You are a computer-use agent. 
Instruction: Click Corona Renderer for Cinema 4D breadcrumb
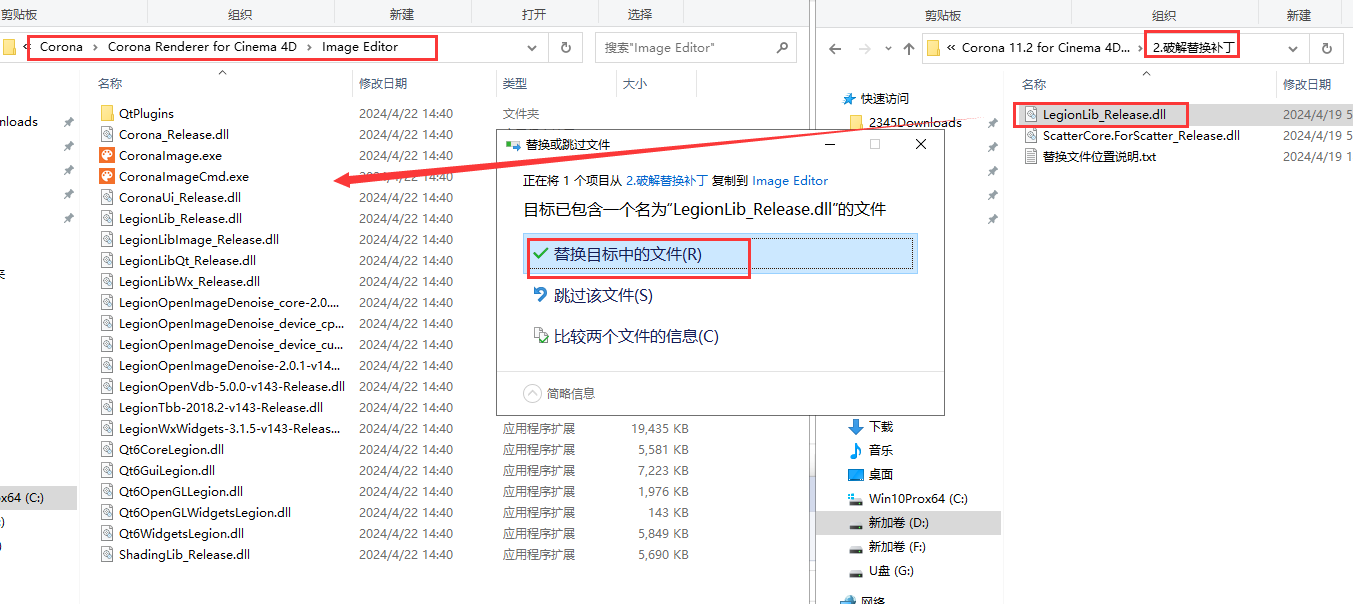[203, 47]
